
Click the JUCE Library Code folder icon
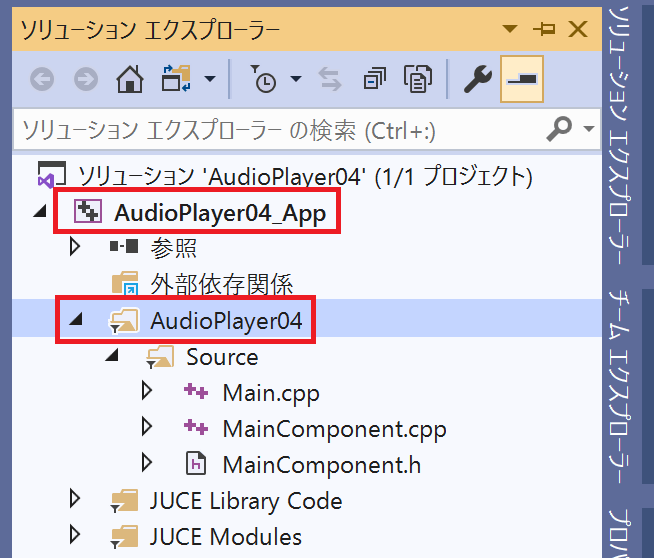124,500
